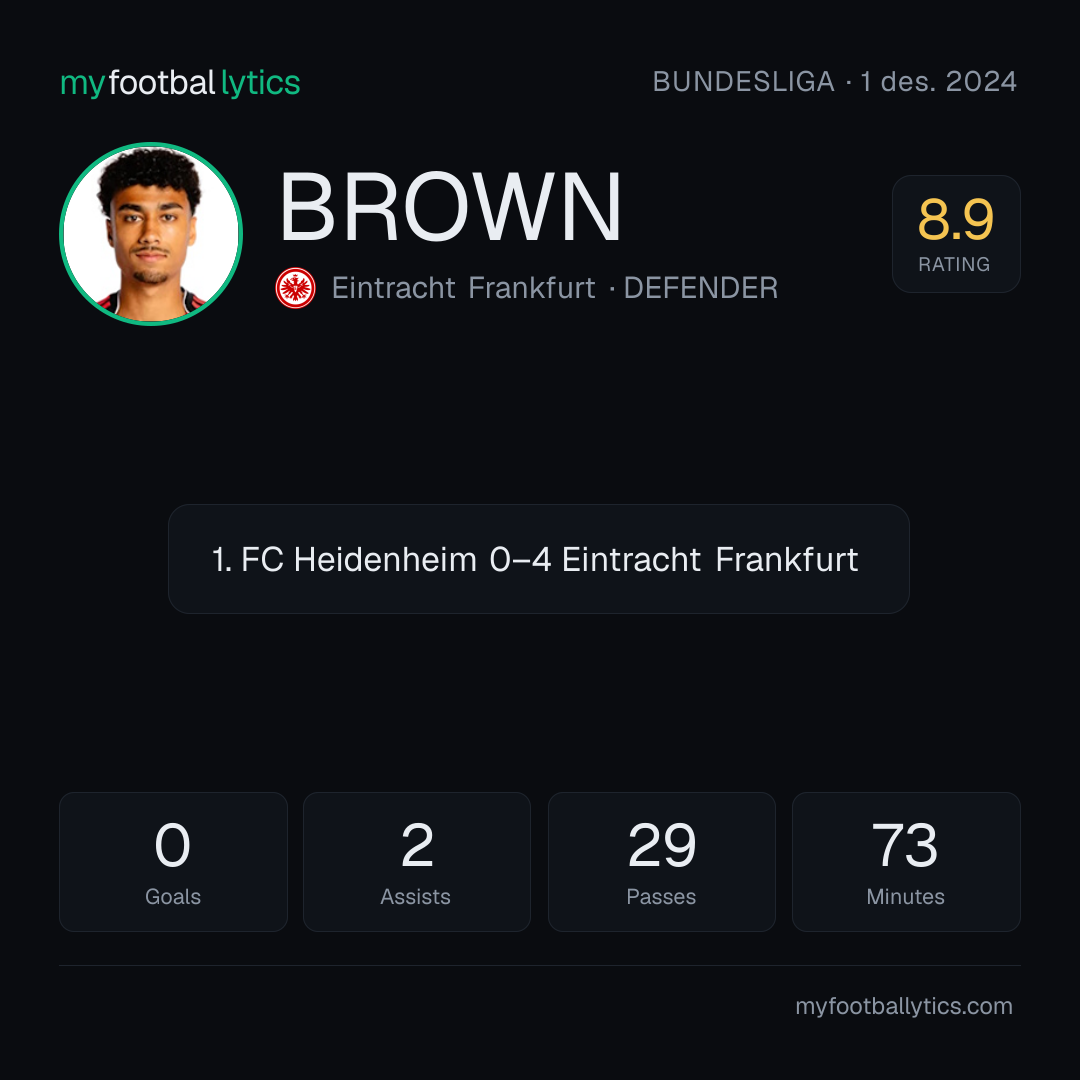Click the RATING label under 8.9

954,264
